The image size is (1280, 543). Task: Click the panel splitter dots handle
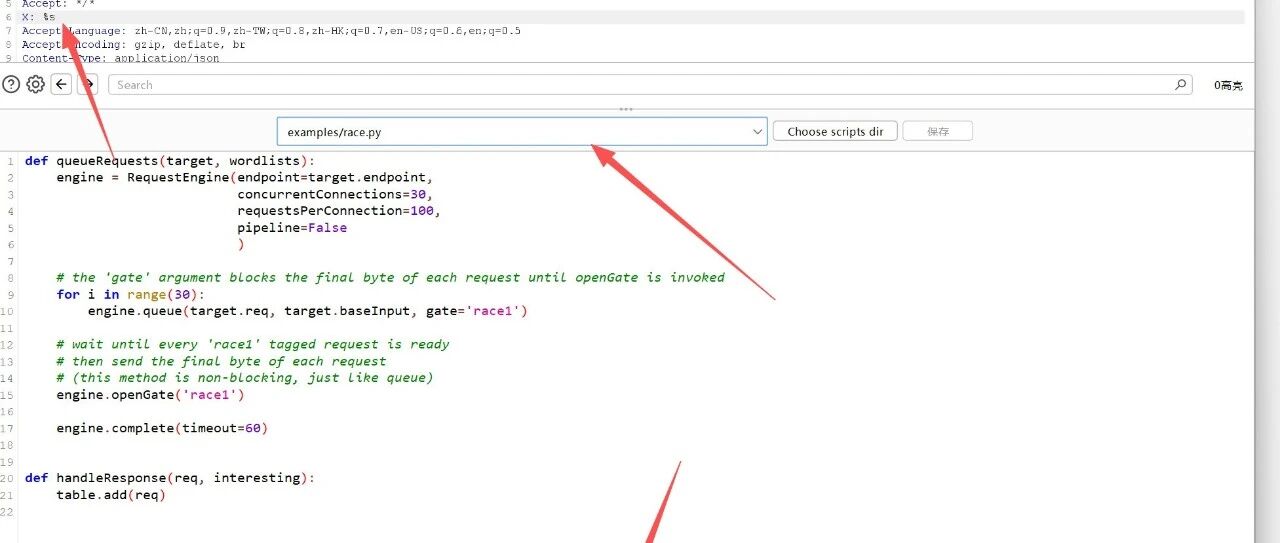pos(626,108)
